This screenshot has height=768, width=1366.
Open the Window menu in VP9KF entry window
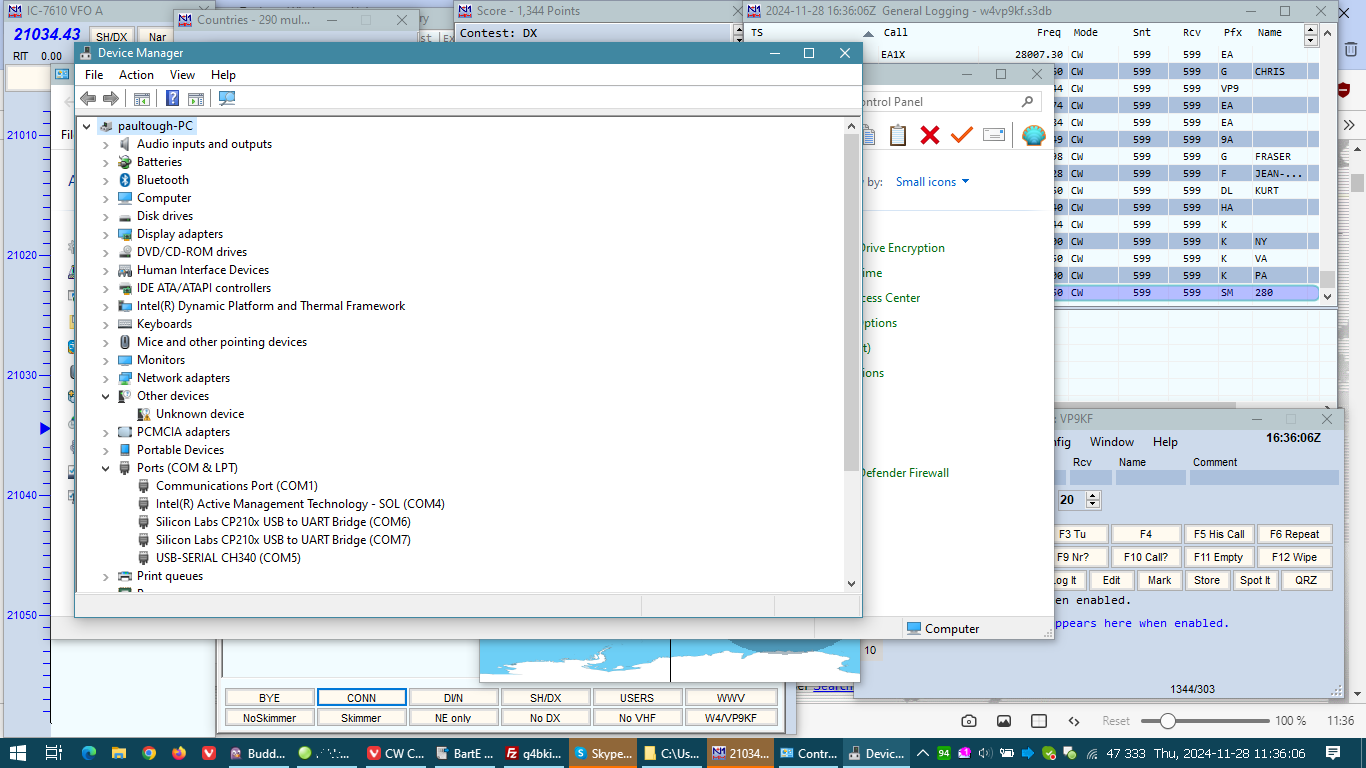click(x=1112, y=442)
